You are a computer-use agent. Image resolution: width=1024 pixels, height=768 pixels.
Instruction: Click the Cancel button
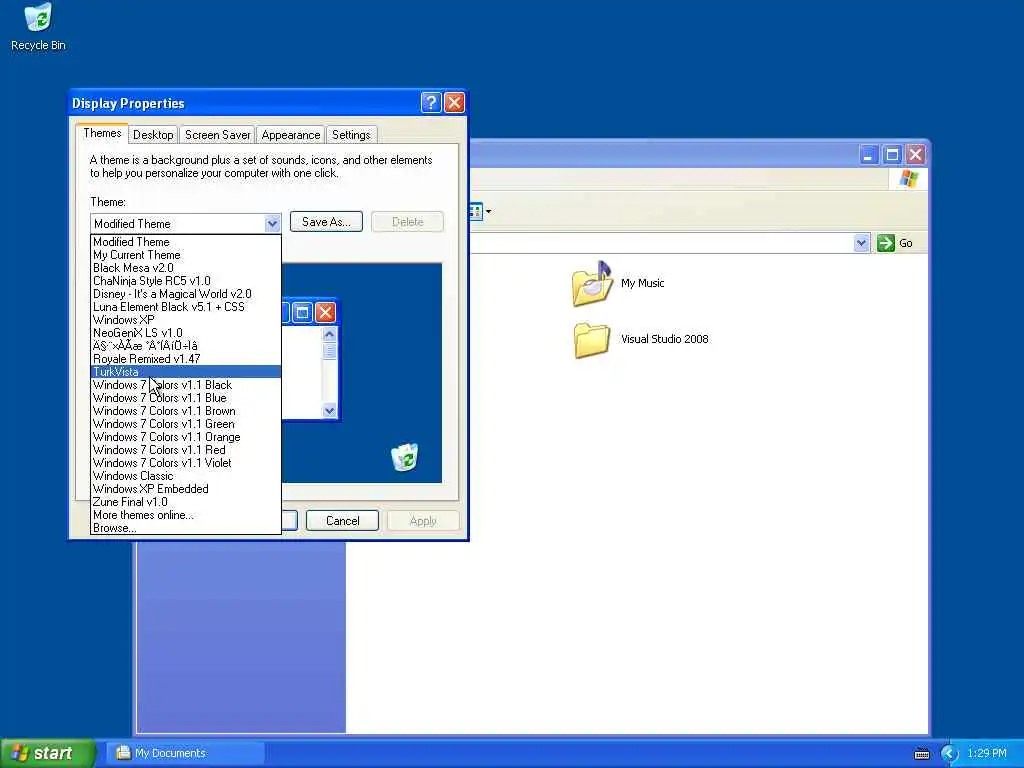tap(342, 520)
